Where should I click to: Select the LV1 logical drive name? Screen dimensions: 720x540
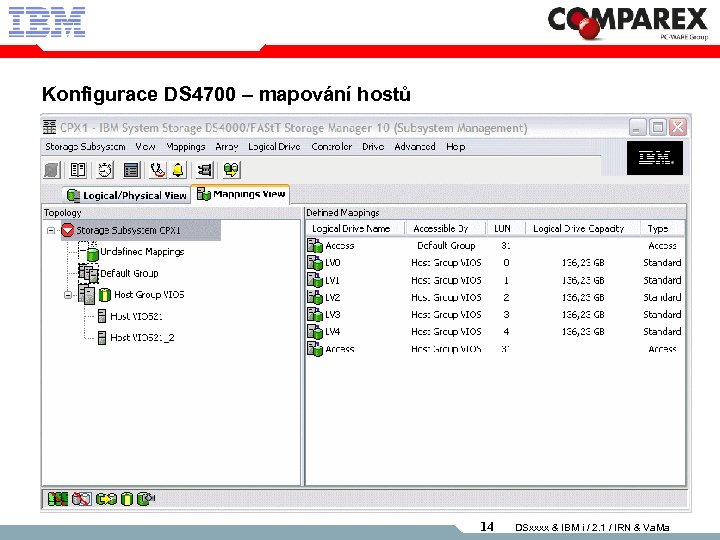tap(332, 280)
